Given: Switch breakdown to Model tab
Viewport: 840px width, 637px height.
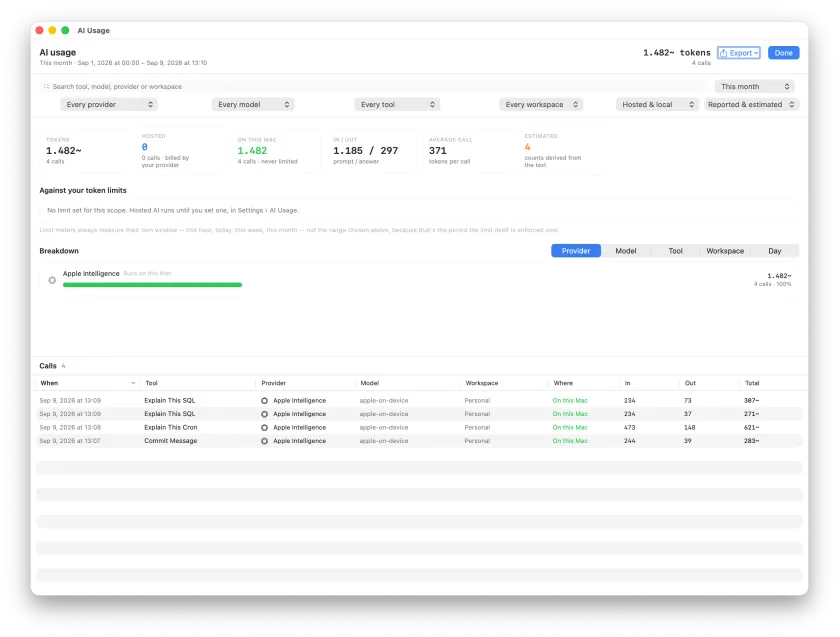Looking at the screenshot, I should [x=626, y=251].
